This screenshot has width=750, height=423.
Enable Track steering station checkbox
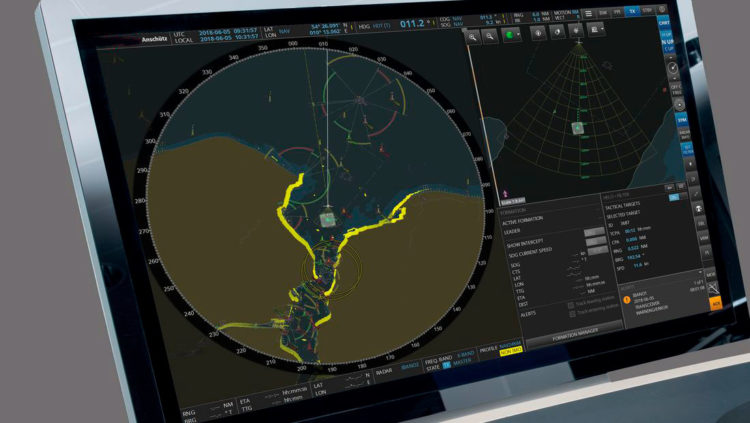572,312
